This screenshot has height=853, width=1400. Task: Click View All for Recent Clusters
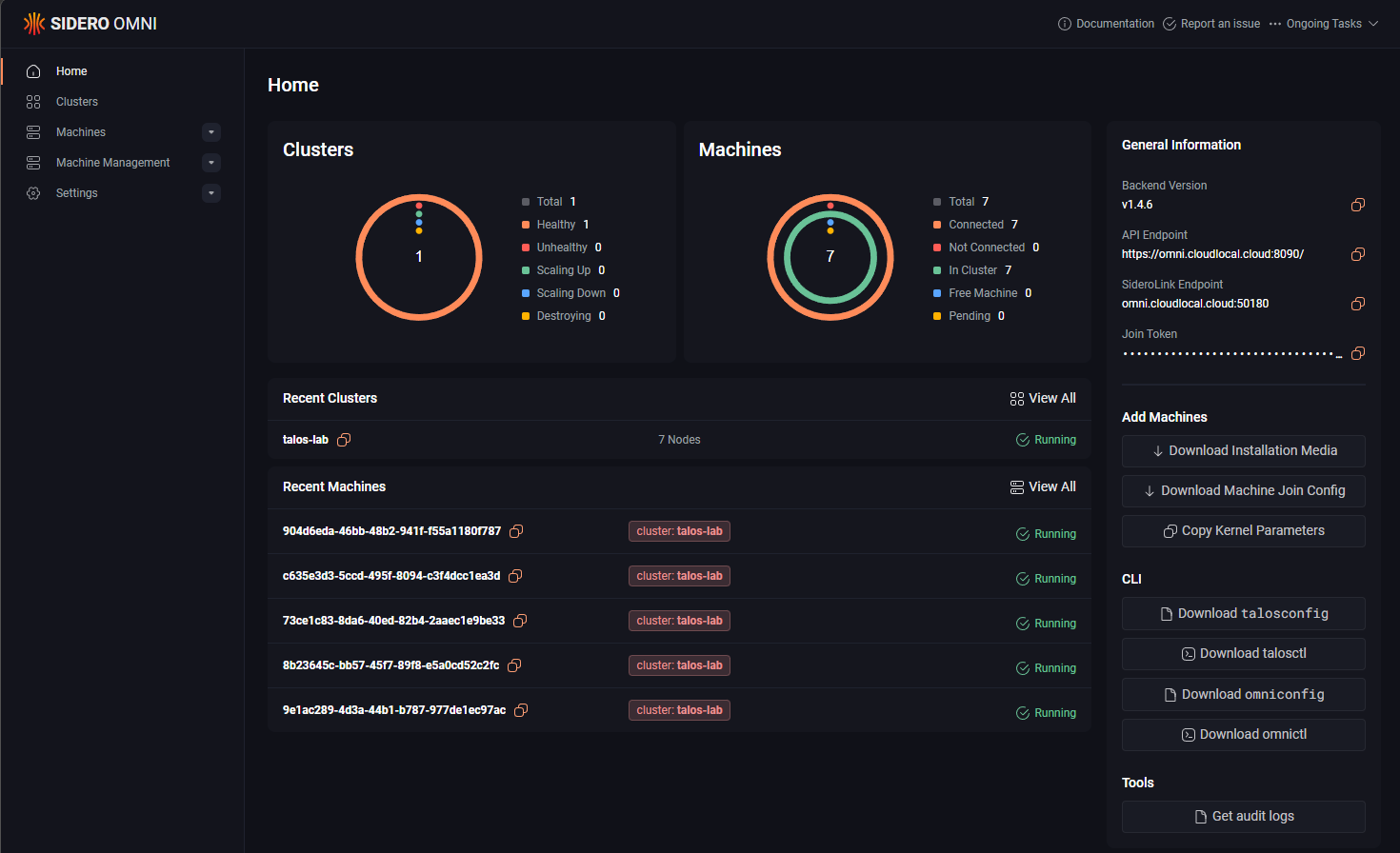point(1043,399)
